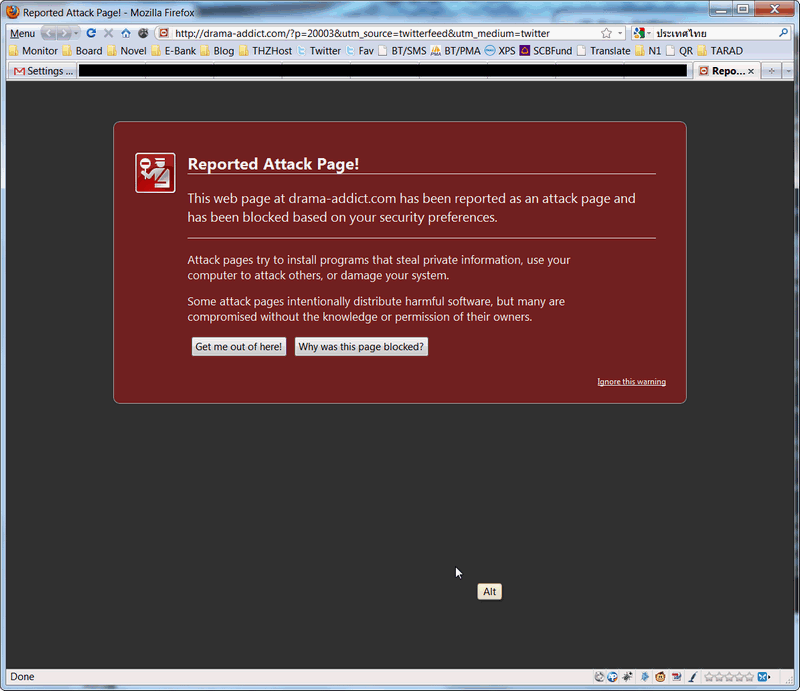Click the blue Xmarks status bar icon
800x691 pixels.
point(763,677)
